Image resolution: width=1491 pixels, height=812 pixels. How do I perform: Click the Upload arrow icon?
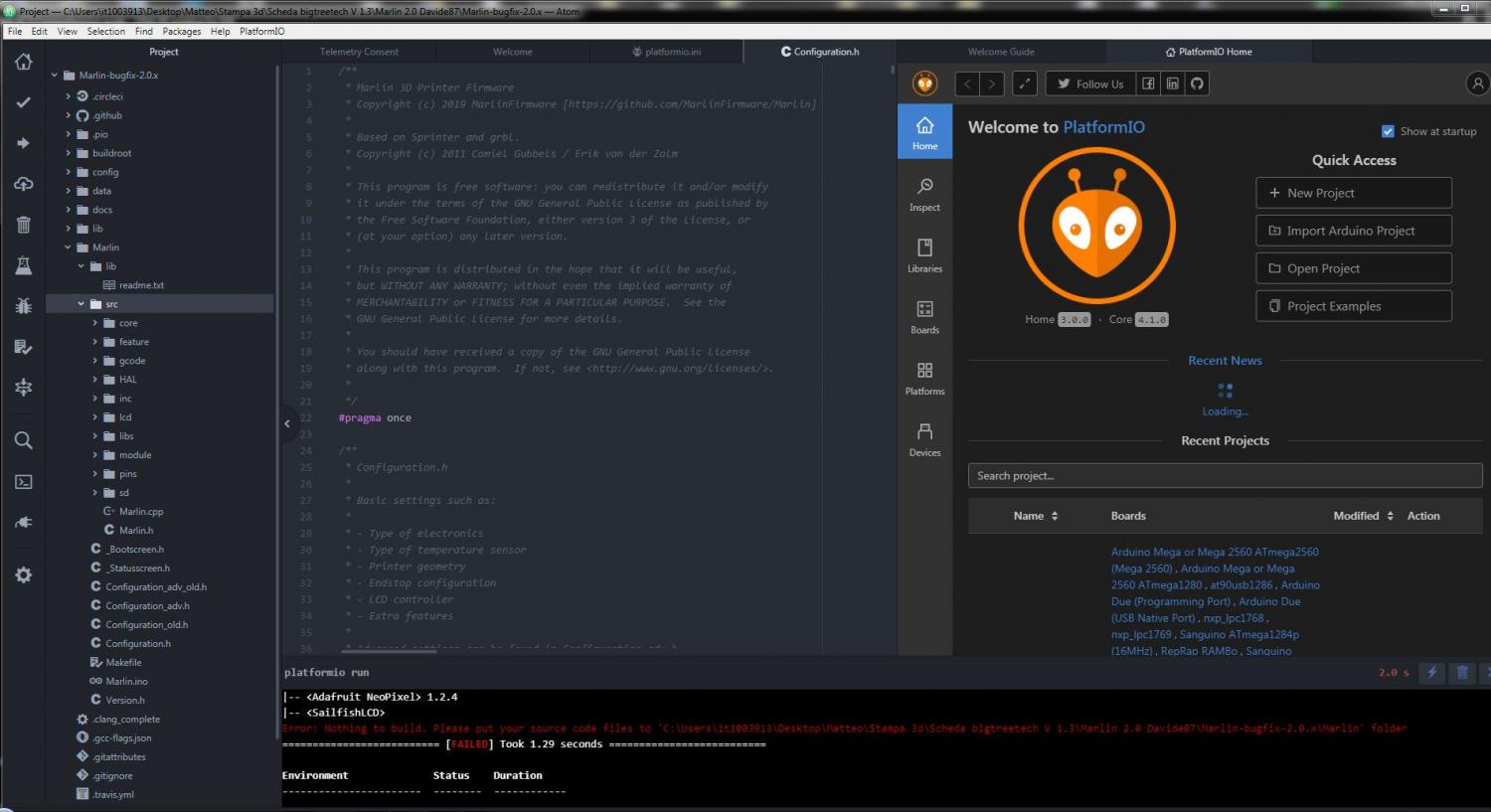(x=23, y=143)
